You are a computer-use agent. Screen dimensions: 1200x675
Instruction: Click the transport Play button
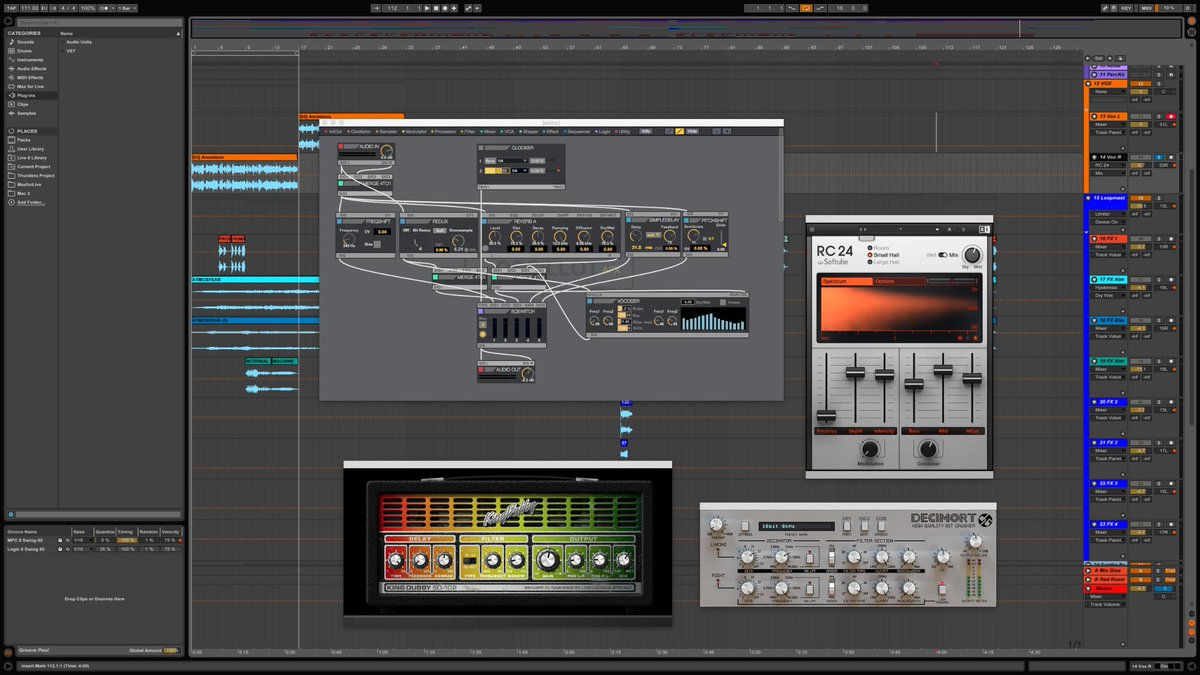pyautogui.click(x=427, y=8)
